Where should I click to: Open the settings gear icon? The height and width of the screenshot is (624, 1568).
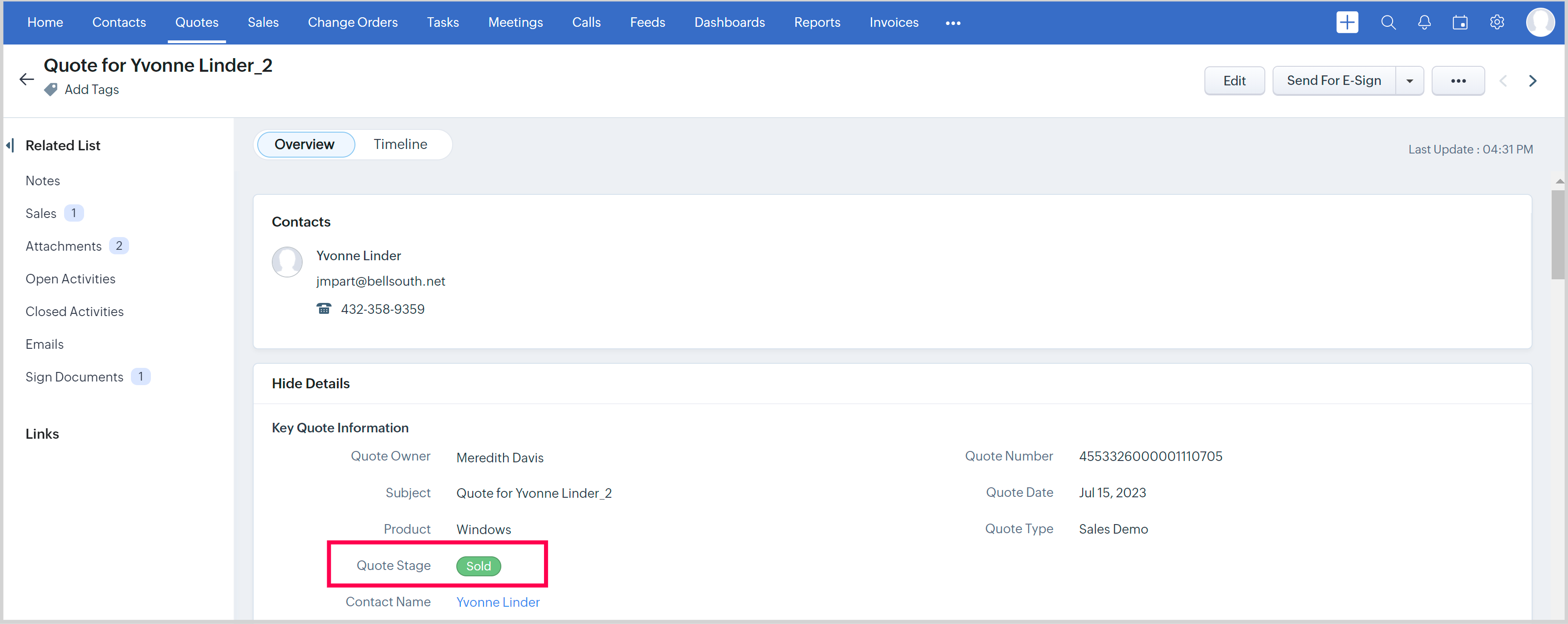point(1497,23)
